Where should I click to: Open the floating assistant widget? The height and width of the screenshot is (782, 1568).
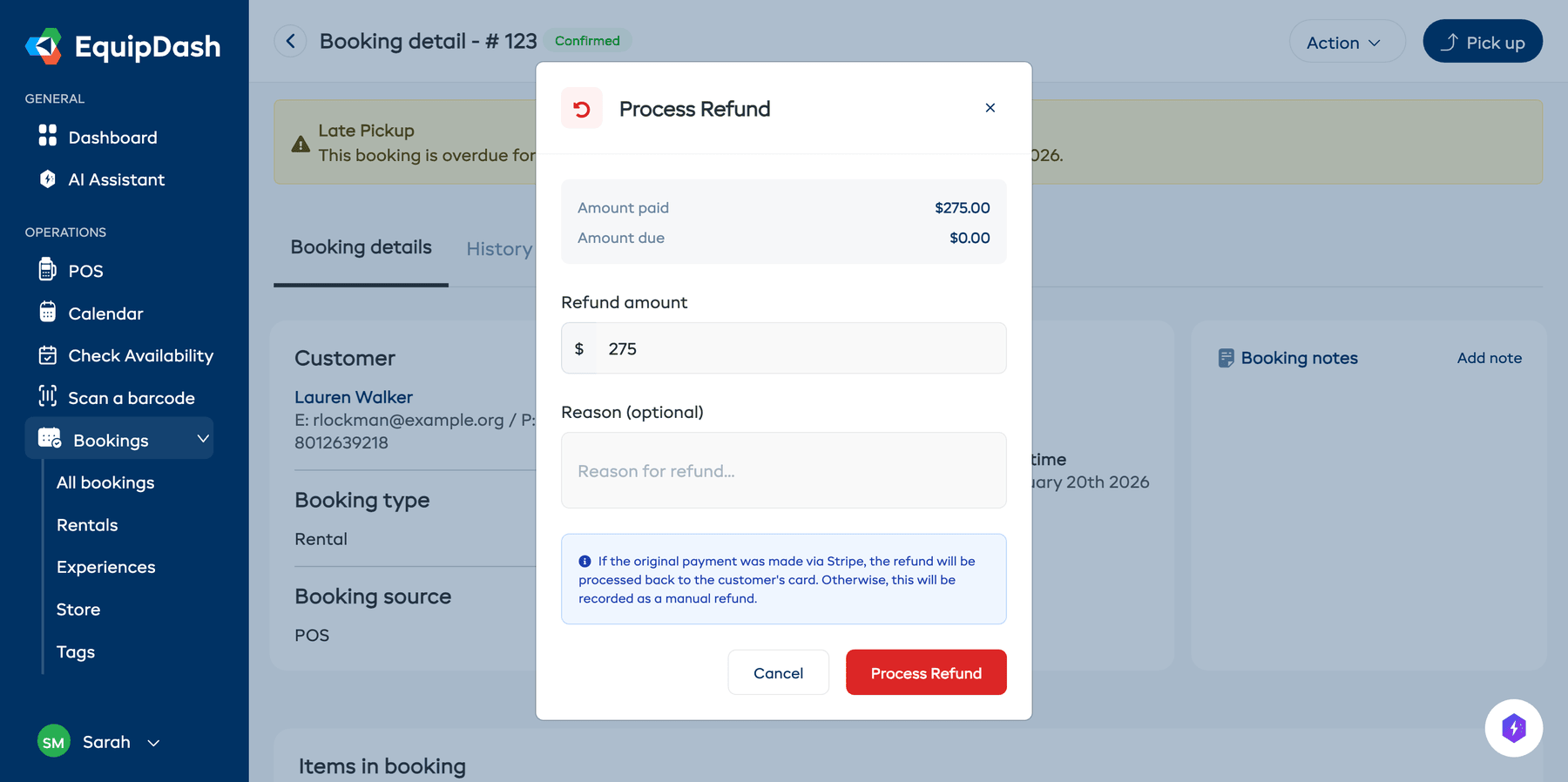[1514, 728]
